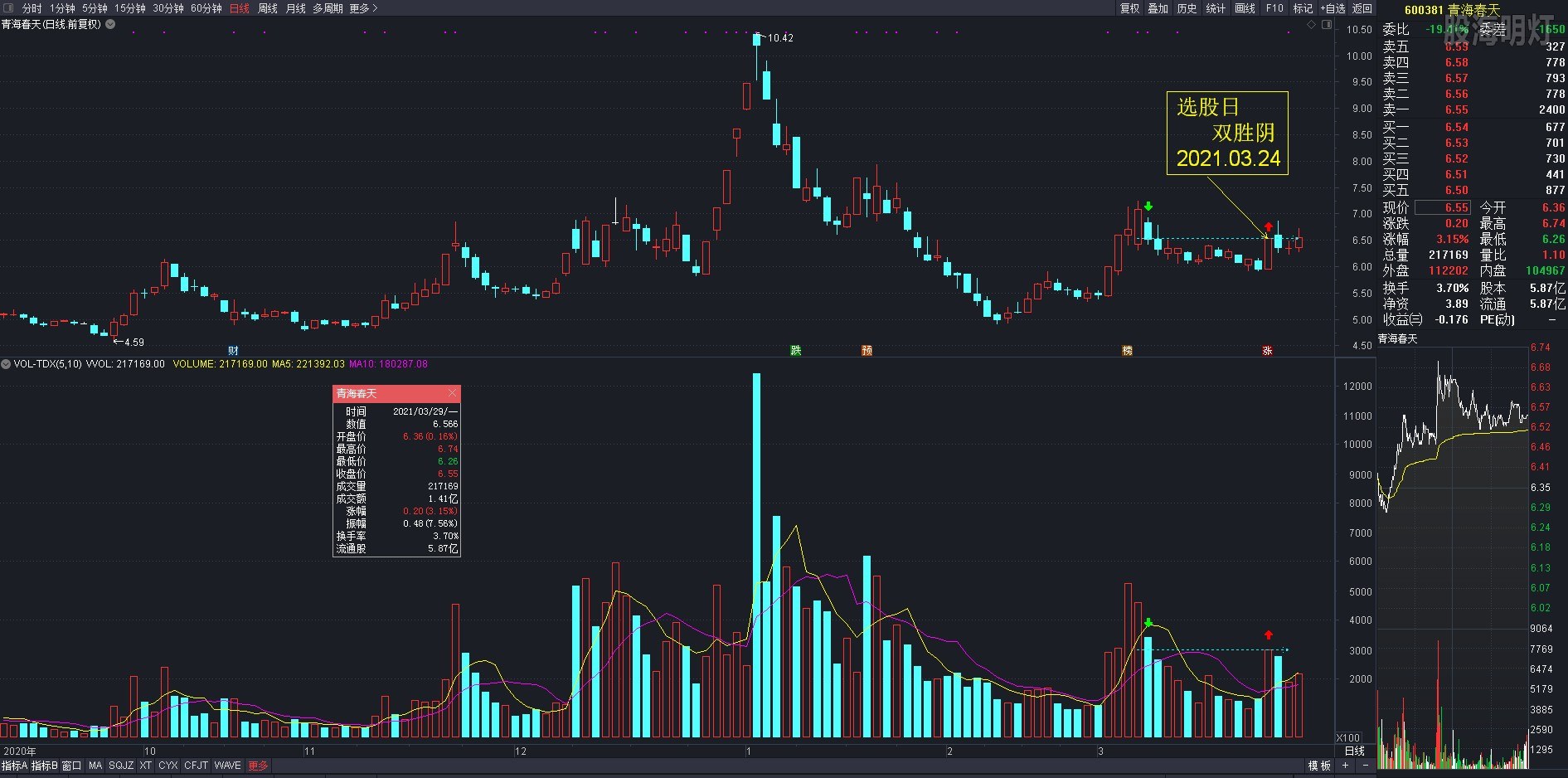Click the 换手 3.70% value
Viewport: 1568px width, 778px height.
click(1452, 288)
